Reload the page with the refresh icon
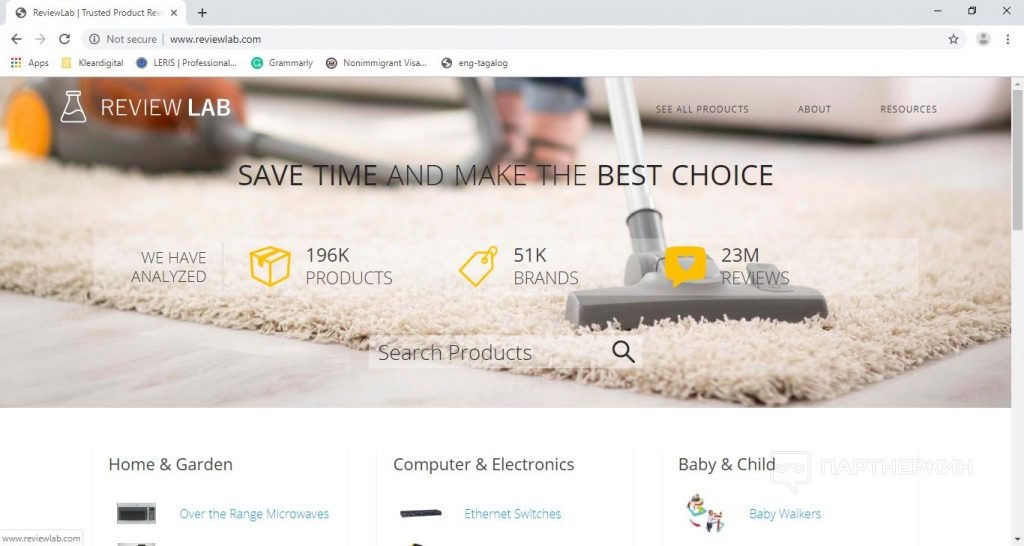 click(x=64, y=39)
